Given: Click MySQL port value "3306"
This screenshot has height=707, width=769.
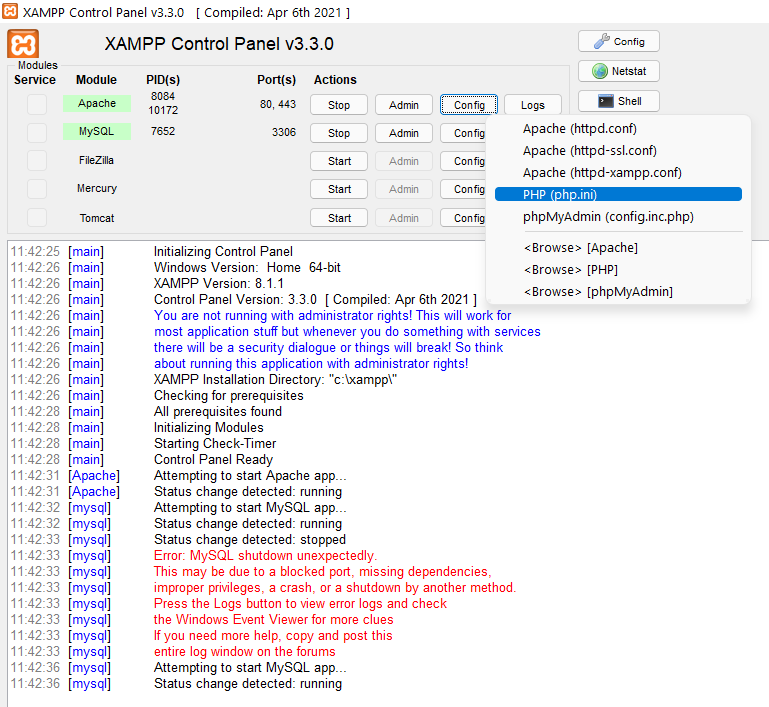Looking at the screenshot, I should click(x=284, y=132).
